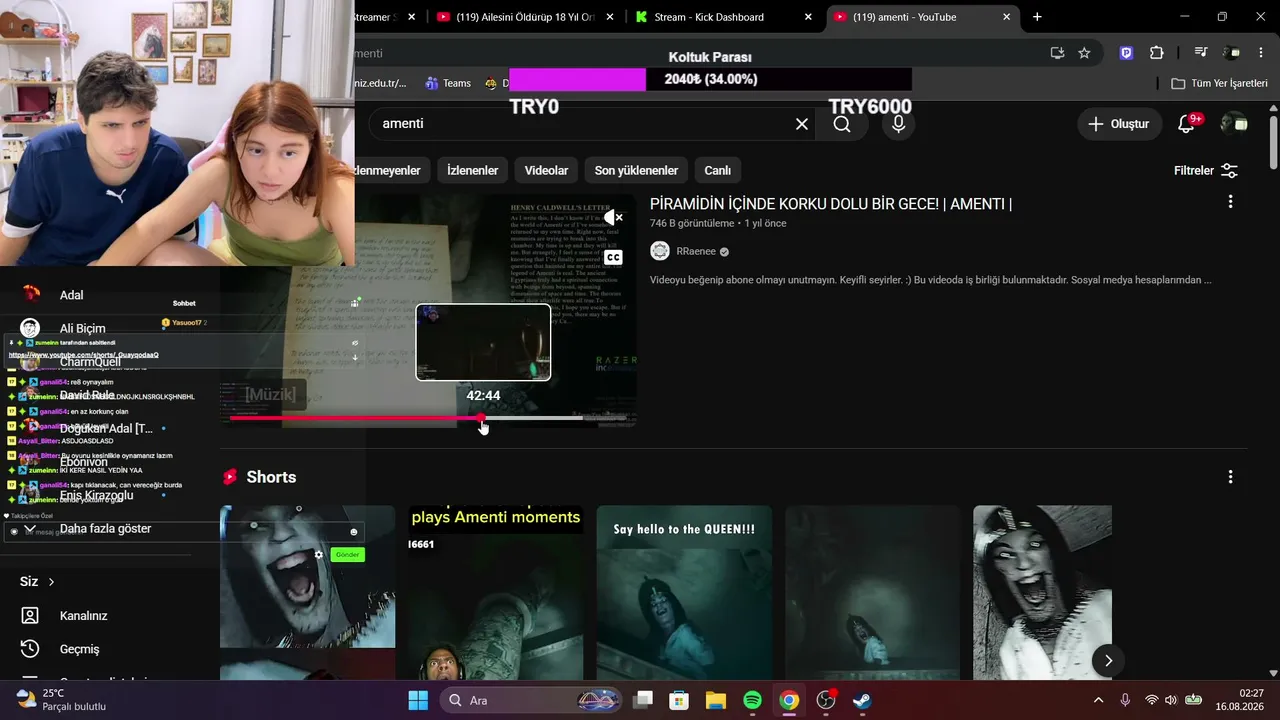Open the volume speaker tray icon

coord(1171,700)
